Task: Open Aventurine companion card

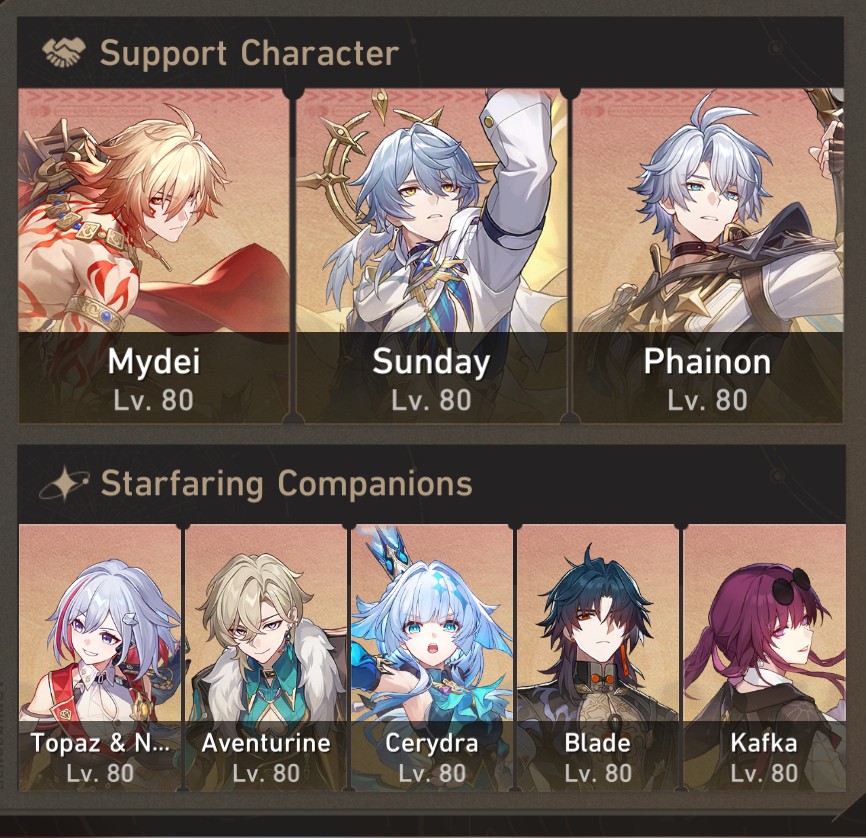Action: pyautogui.click(x=266, y=657)
